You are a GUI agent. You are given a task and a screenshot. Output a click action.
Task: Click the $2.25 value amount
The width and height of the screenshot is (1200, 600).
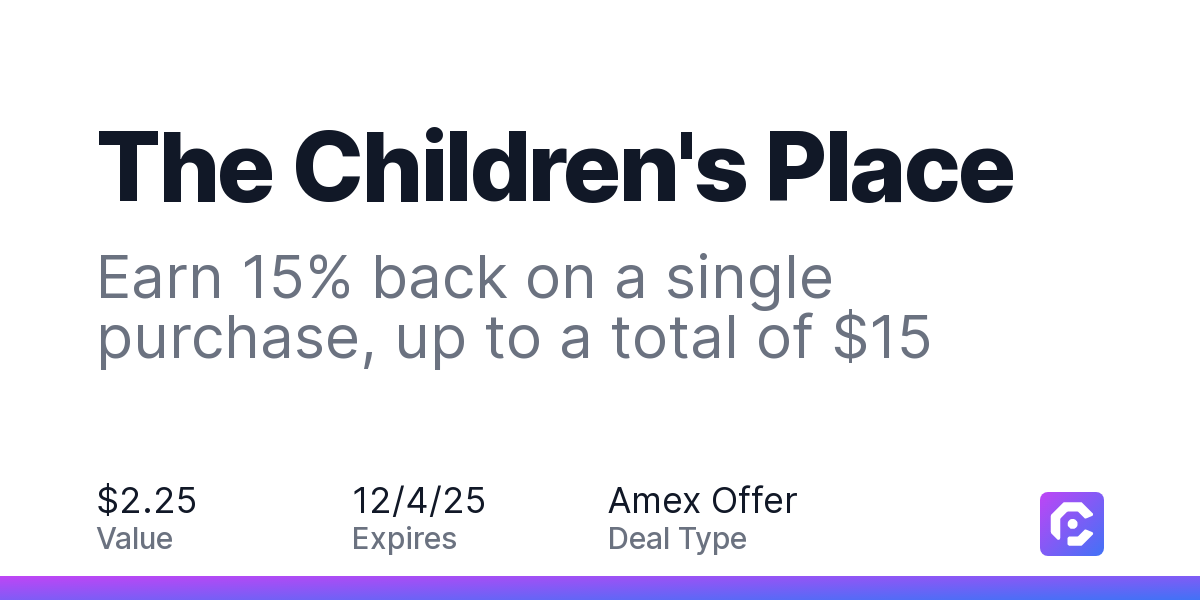146,500
